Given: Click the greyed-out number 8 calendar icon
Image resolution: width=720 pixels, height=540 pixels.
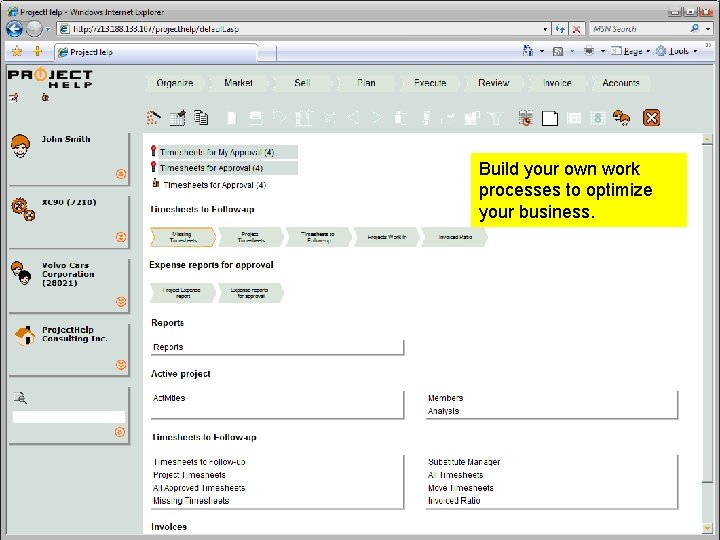Looking at the screenshot, I should [x=597, y=118].
